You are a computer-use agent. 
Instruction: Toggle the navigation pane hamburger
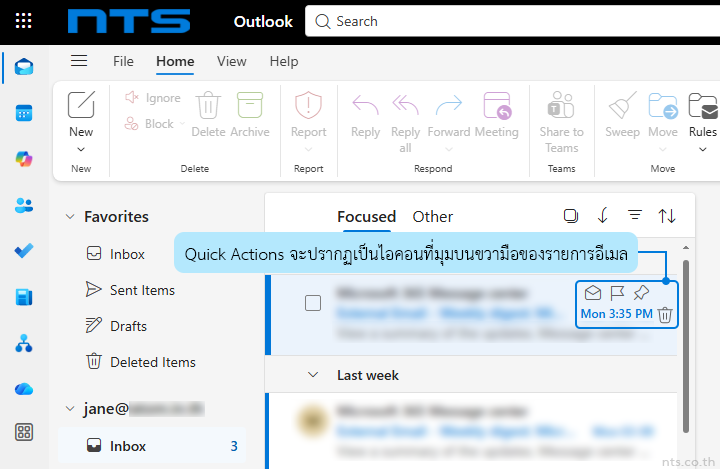(x=79, y=61)
